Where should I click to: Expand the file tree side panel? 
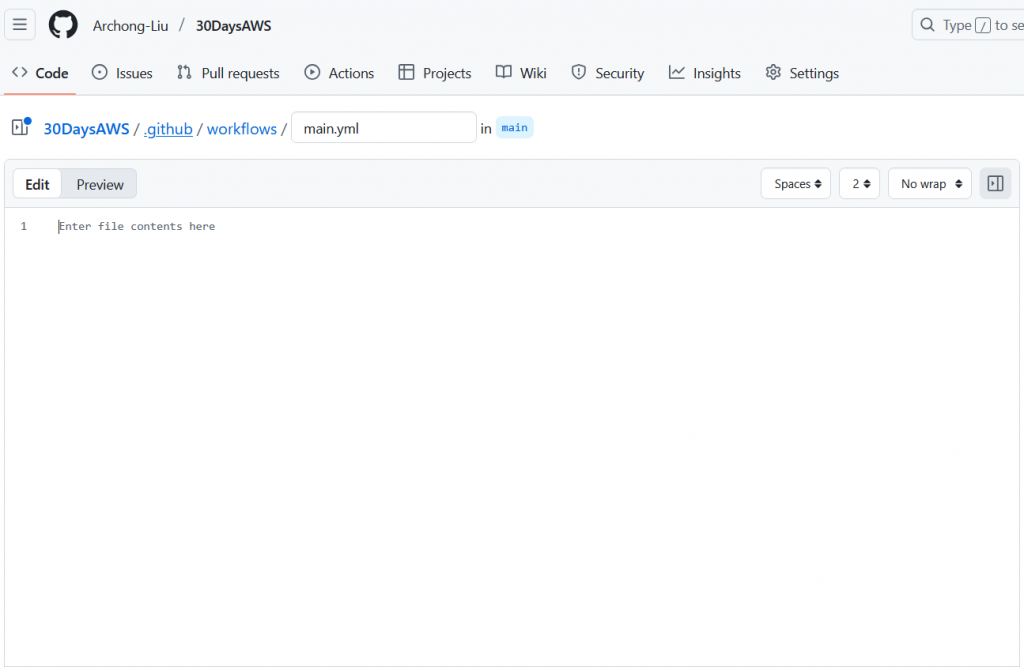[21, 127]
